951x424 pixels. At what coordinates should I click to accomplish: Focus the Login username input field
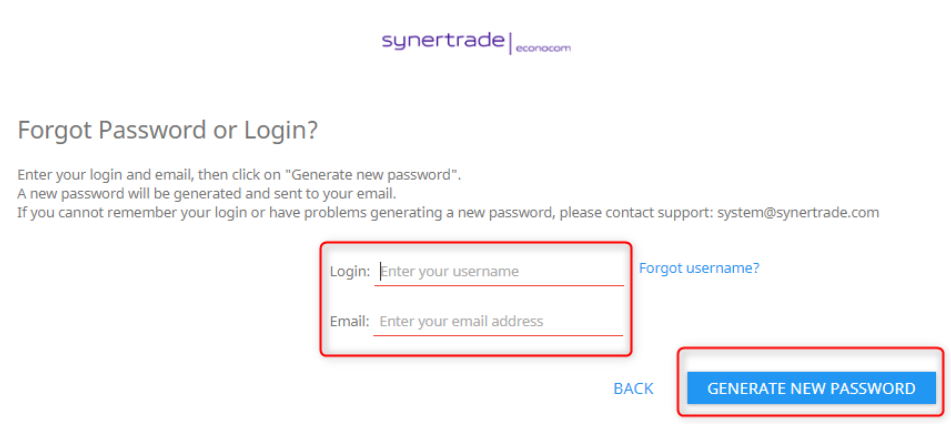click(x=499, y=271)
